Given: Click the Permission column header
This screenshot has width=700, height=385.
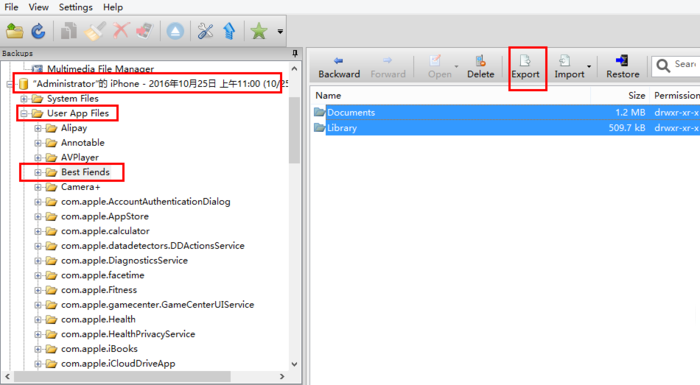Looking at the screenshot, I should click(x=676, y=96).
